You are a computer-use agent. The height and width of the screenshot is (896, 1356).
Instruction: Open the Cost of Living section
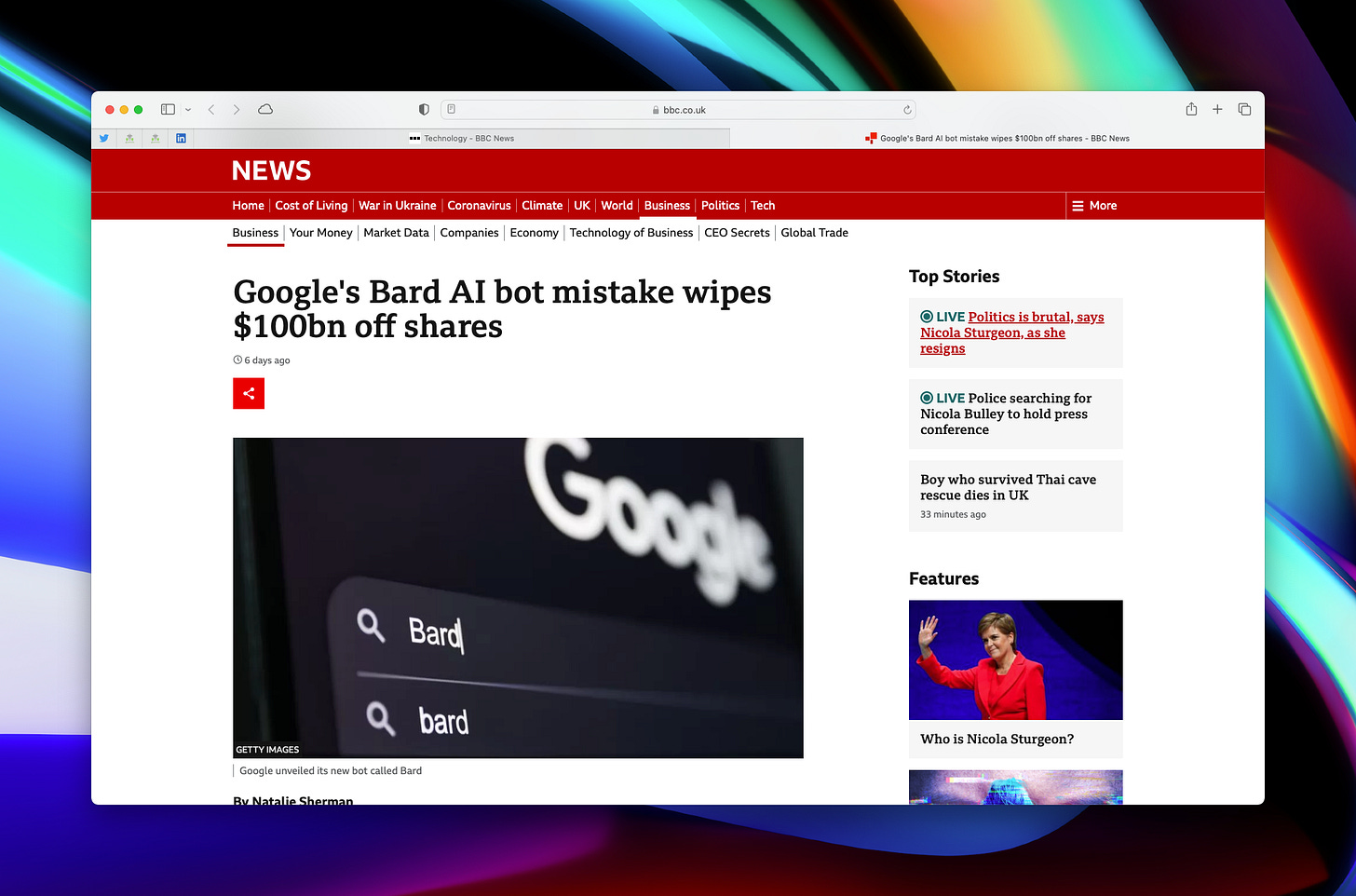pyautogui.click(x=311, y=206)
